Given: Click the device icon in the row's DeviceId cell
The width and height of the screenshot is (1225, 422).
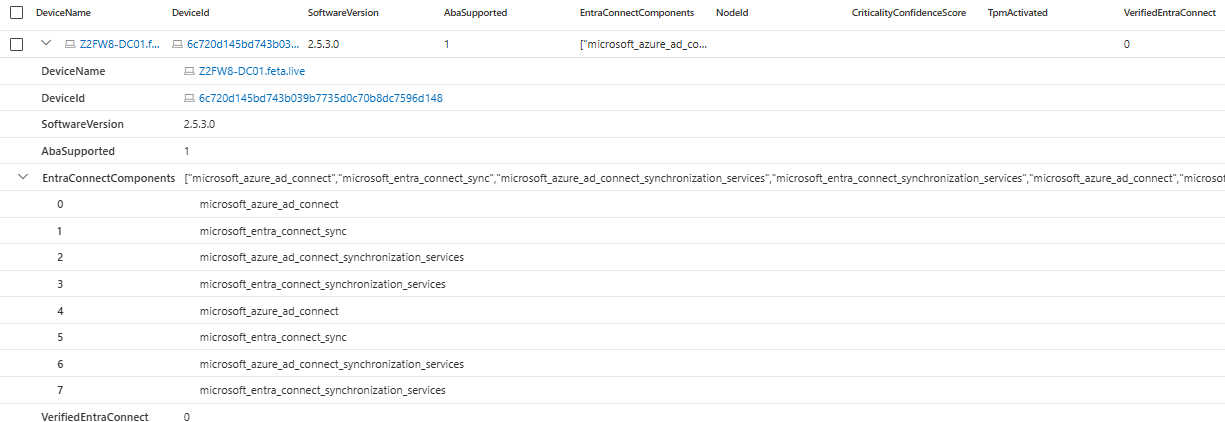Looking at the screenshot, I should tap(178, 45).
